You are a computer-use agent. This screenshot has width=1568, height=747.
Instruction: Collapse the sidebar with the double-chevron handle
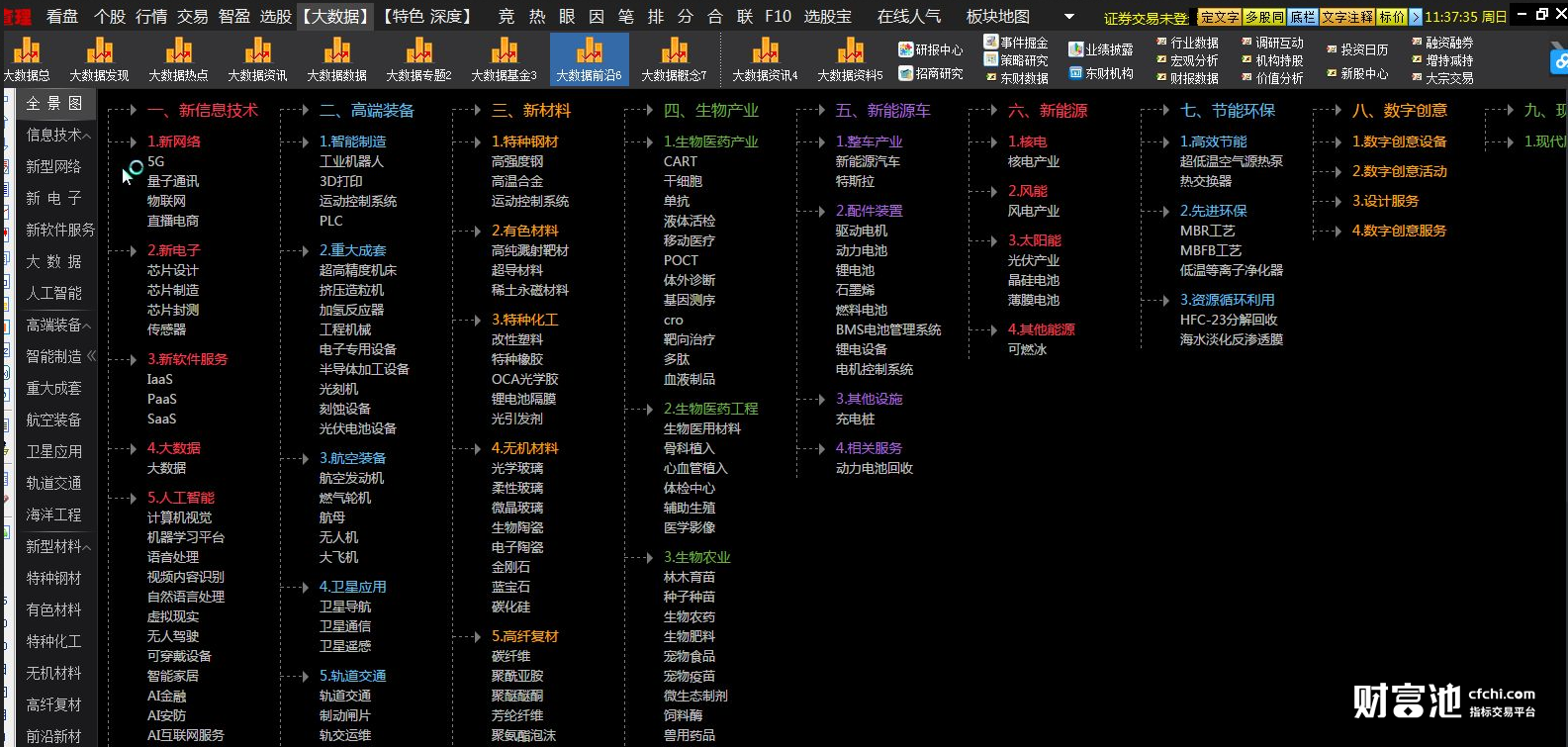[x=92, y=356]
